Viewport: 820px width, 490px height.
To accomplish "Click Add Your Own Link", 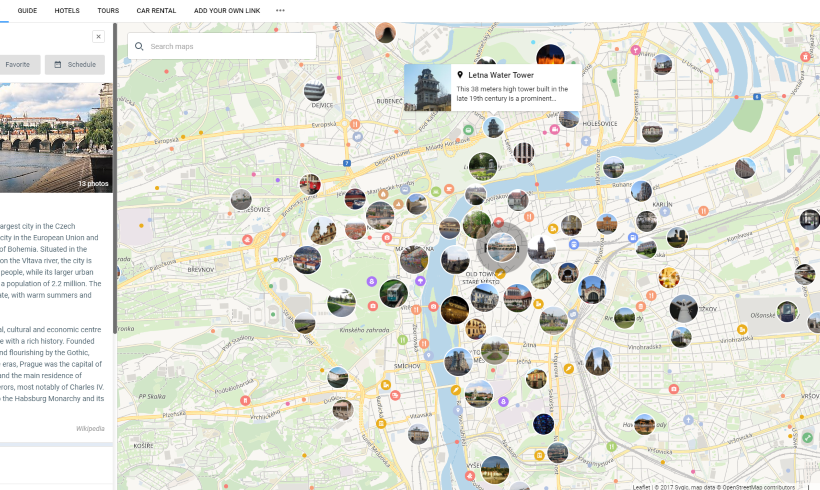I will point(228,10).
